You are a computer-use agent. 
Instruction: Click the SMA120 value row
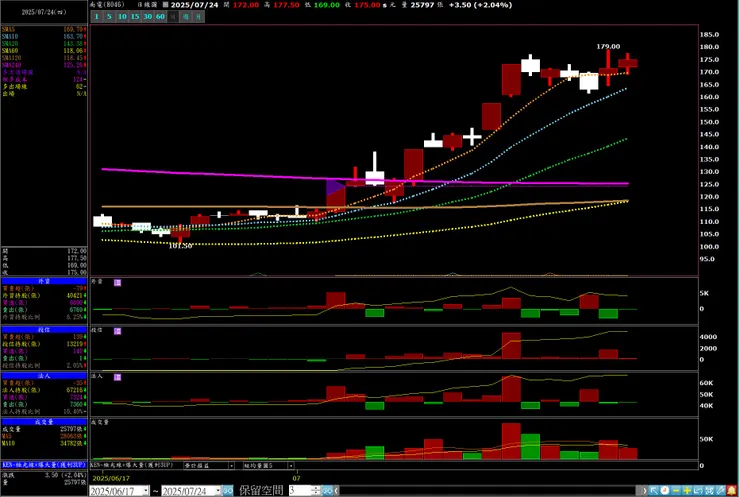44,58
